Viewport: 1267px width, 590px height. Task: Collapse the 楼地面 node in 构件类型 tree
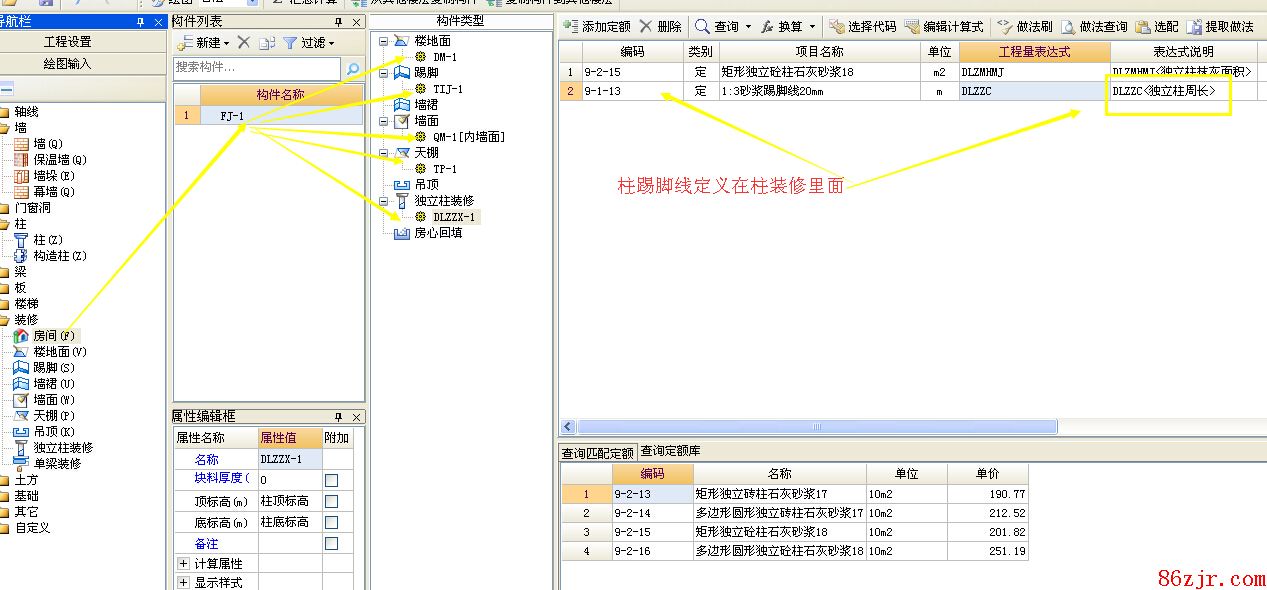(x=384, y=42)
